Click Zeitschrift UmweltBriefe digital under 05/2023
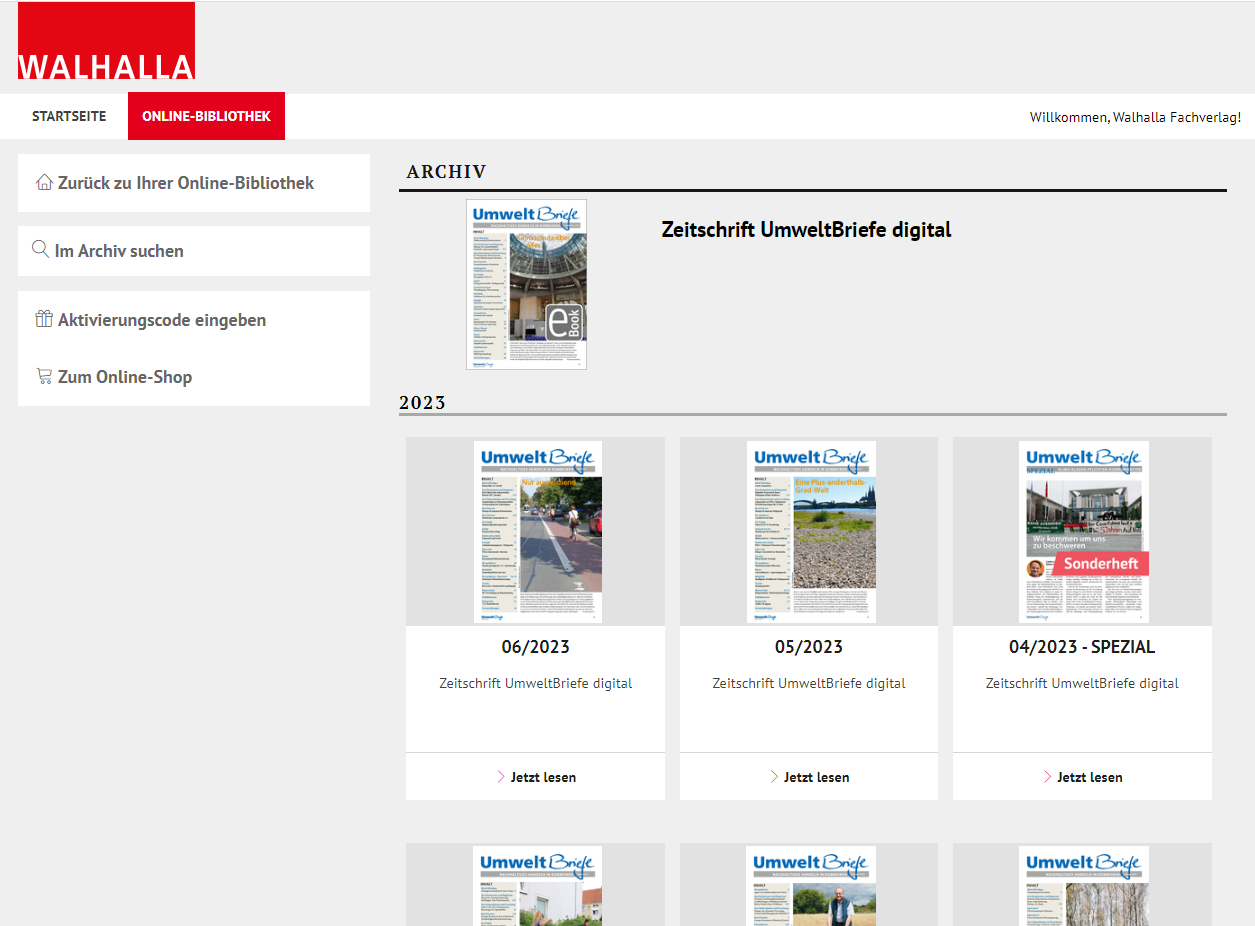This screenshot has width=1255, height=926. tap(809, 683)
